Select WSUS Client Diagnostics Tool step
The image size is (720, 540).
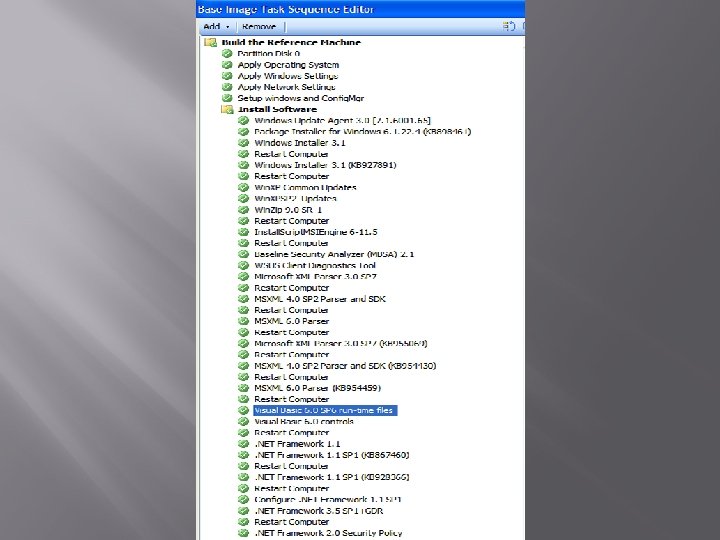(315, 265)
